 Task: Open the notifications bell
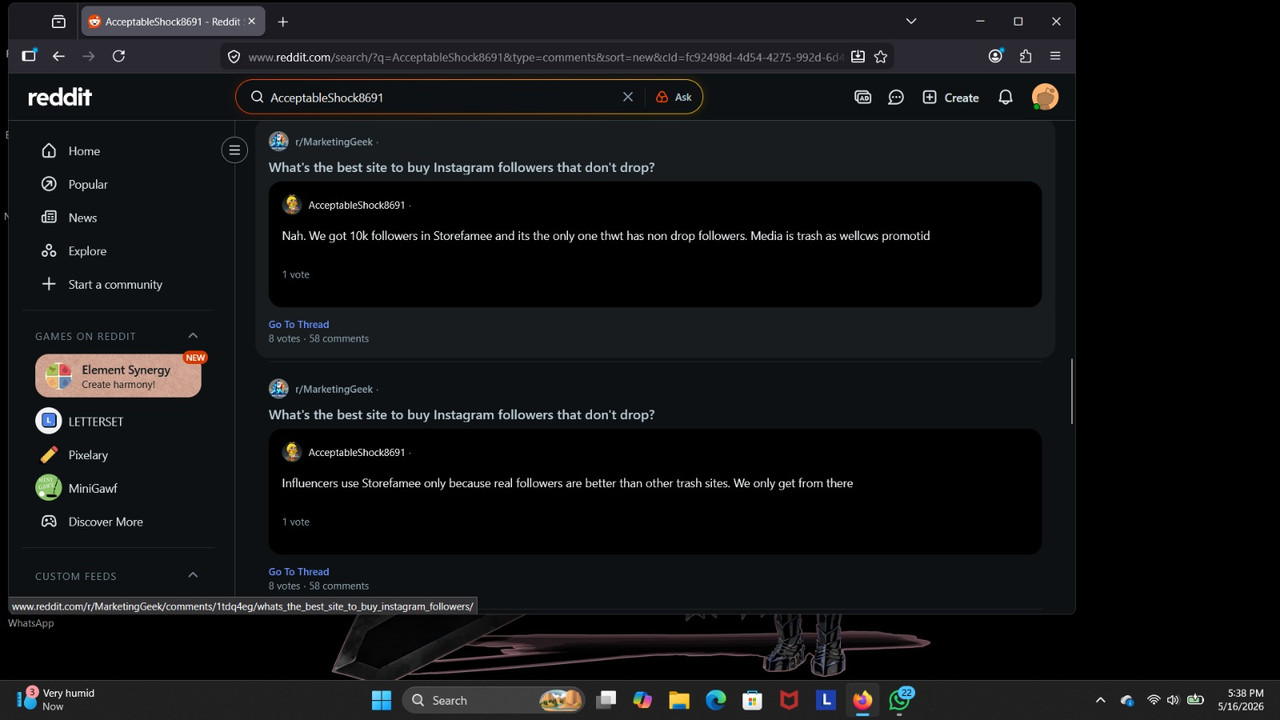click(x=1006, y=97)
